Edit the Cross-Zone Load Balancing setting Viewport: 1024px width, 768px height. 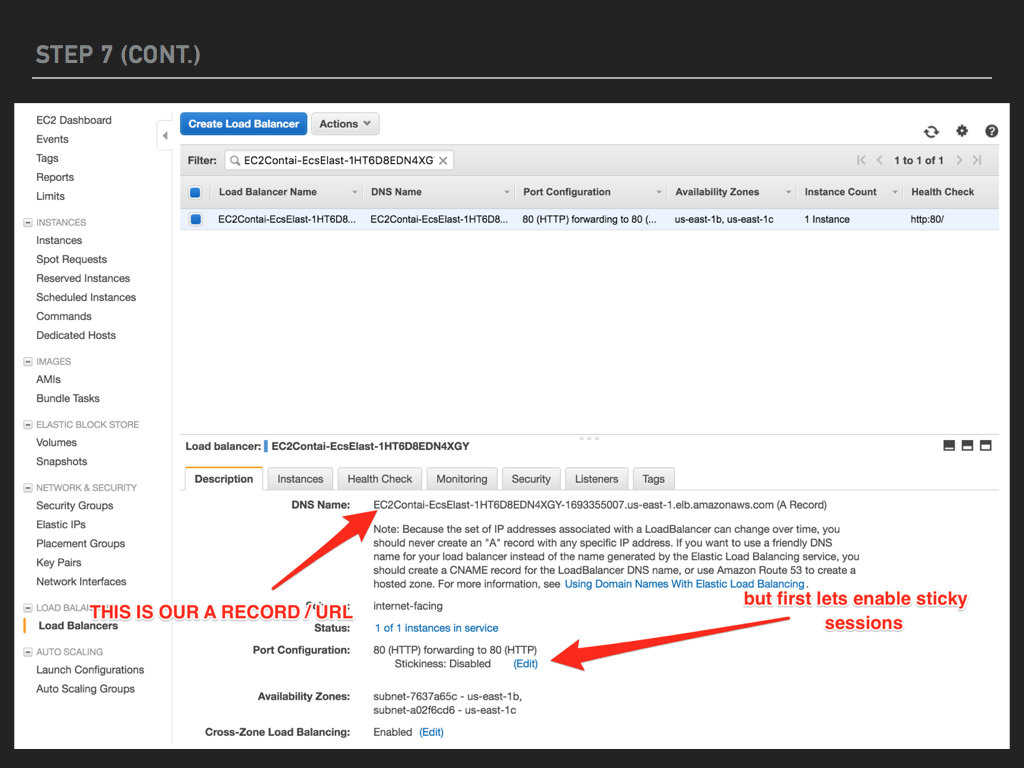(x=431, y=732)
